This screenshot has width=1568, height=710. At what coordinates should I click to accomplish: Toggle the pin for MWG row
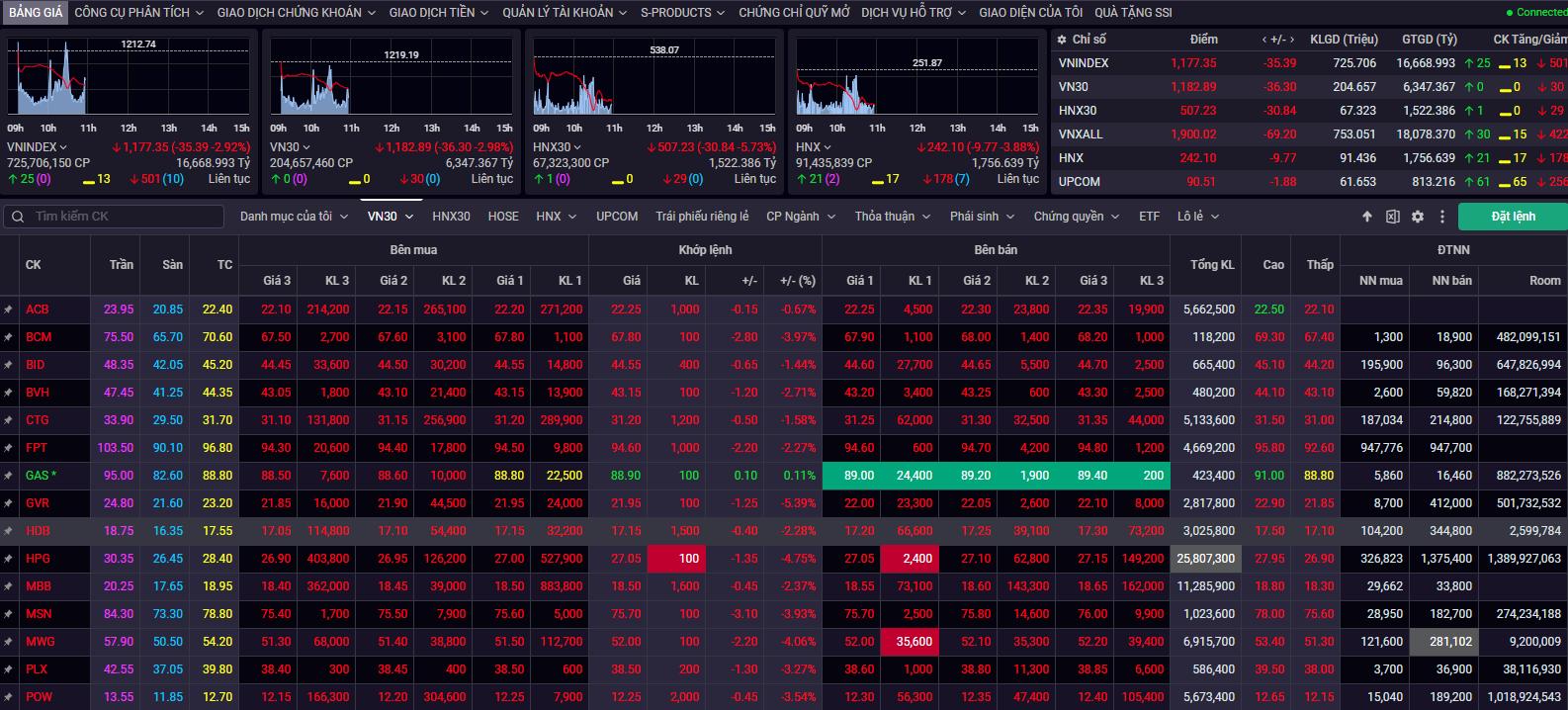[9, 642]
